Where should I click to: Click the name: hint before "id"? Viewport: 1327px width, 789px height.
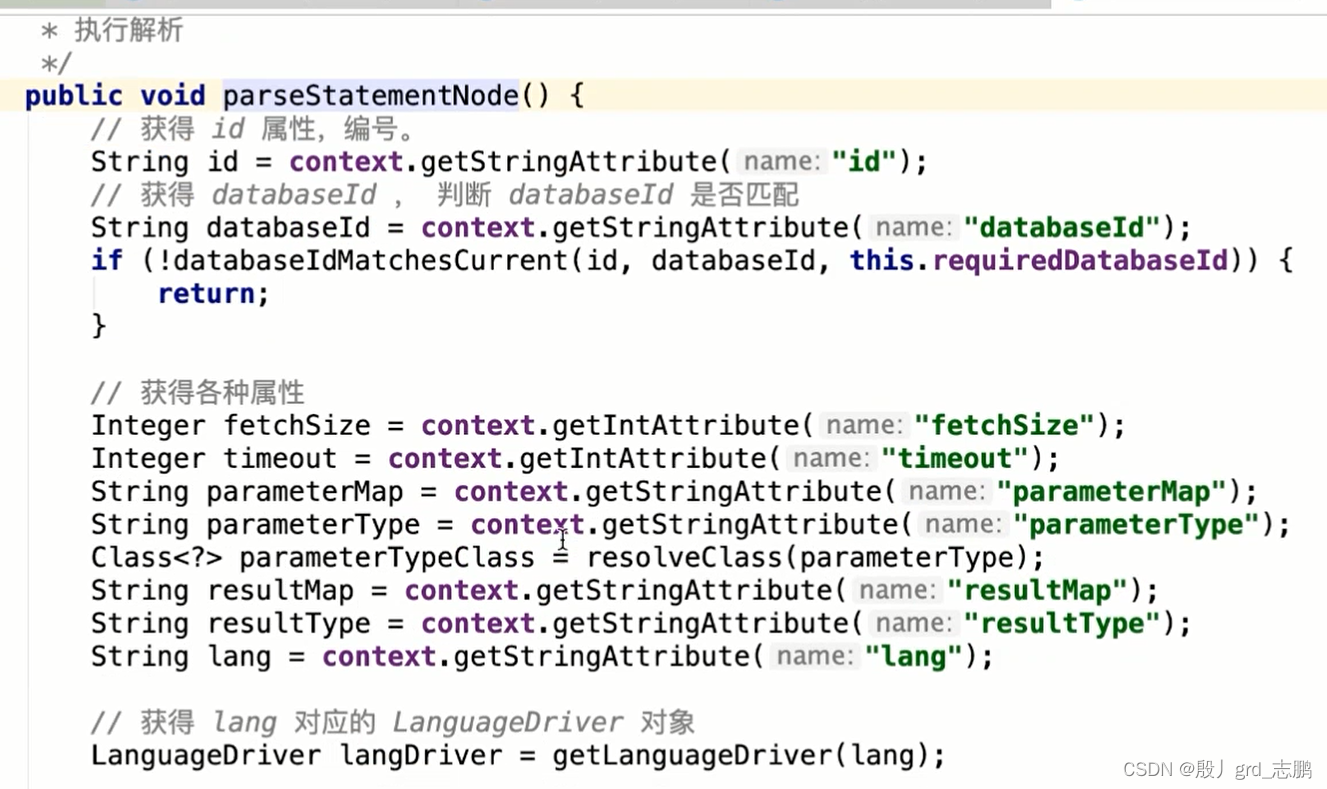pos(780,161)
